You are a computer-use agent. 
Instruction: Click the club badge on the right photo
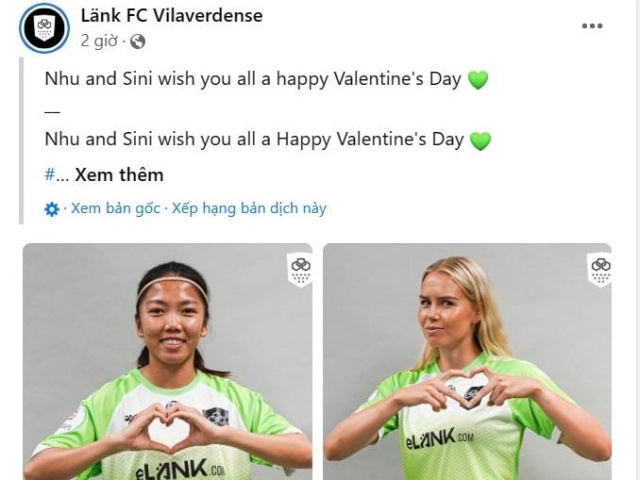pyautogui.click(x=601, y=270)
